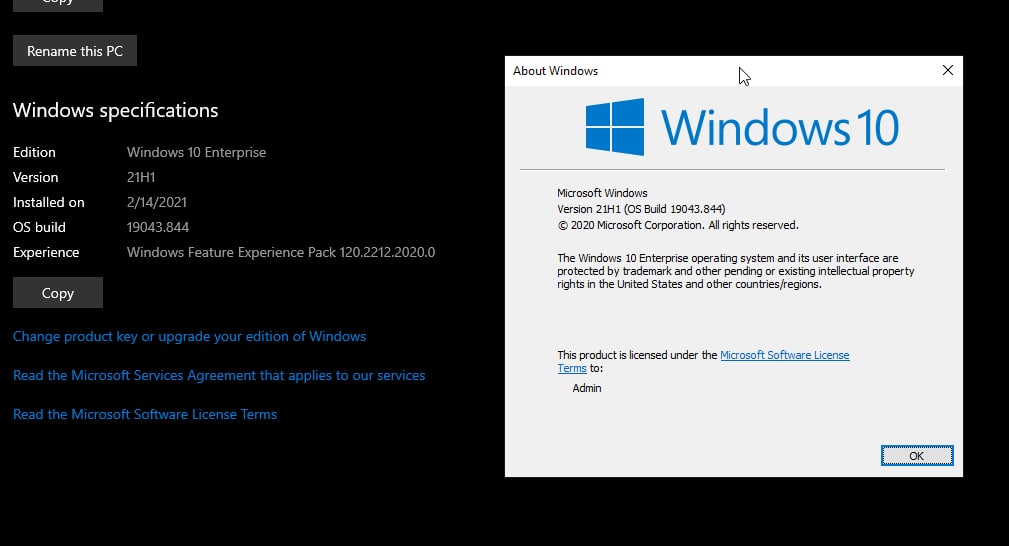Click the Experience label
1009x546 pixels.
[x=46, y=252]
